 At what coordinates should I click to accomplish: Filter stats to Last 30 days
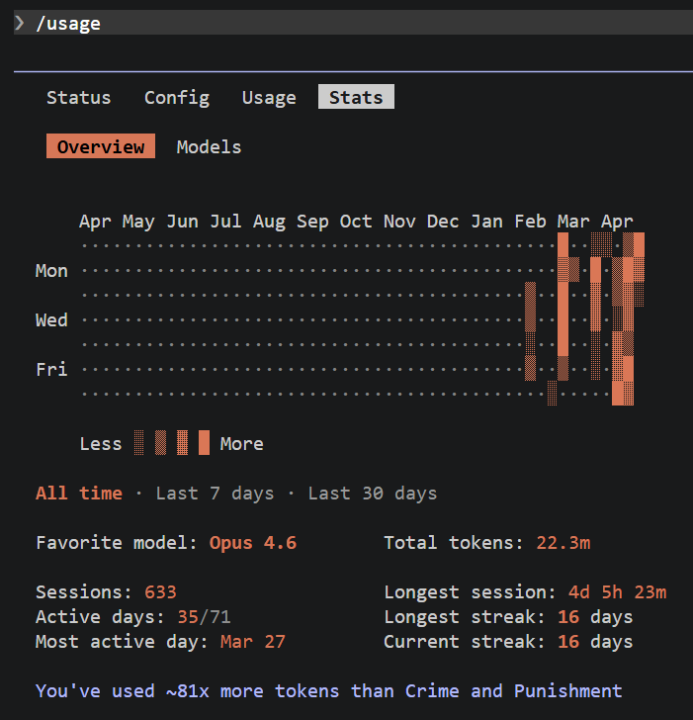372,493
